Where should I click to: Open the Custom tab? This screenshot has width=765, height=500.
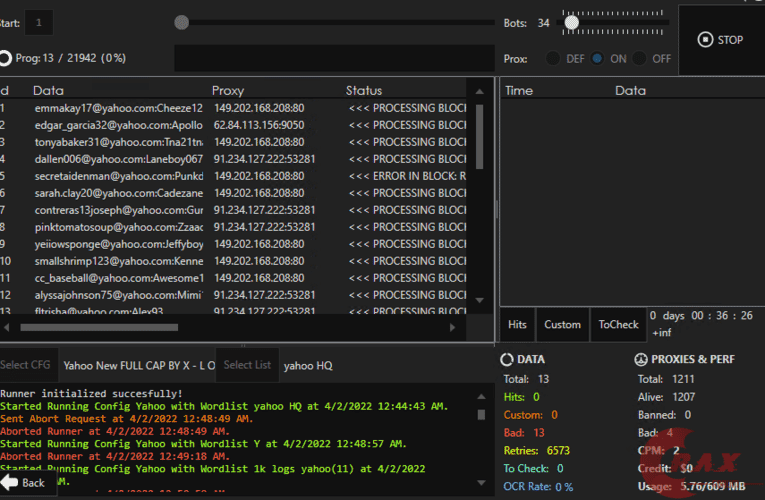tap(562, 324)
